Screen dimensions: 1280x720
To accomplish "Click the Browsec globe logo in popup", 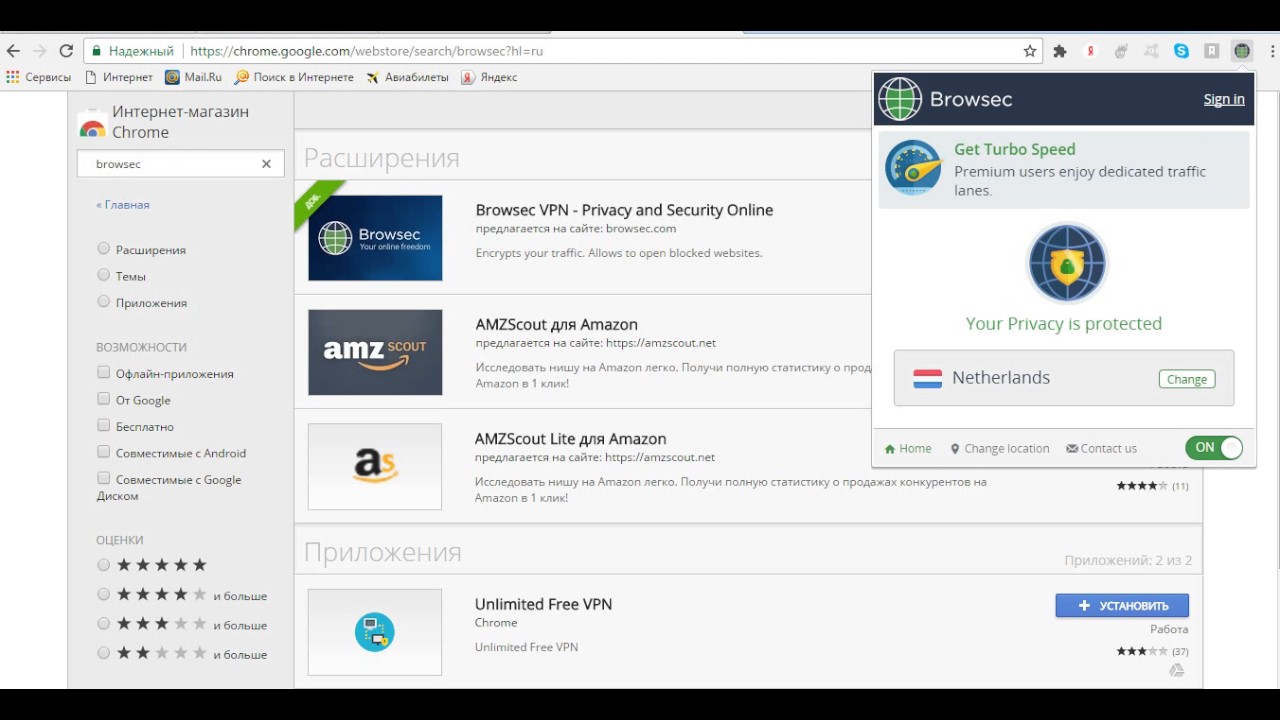I will point(900,99).
